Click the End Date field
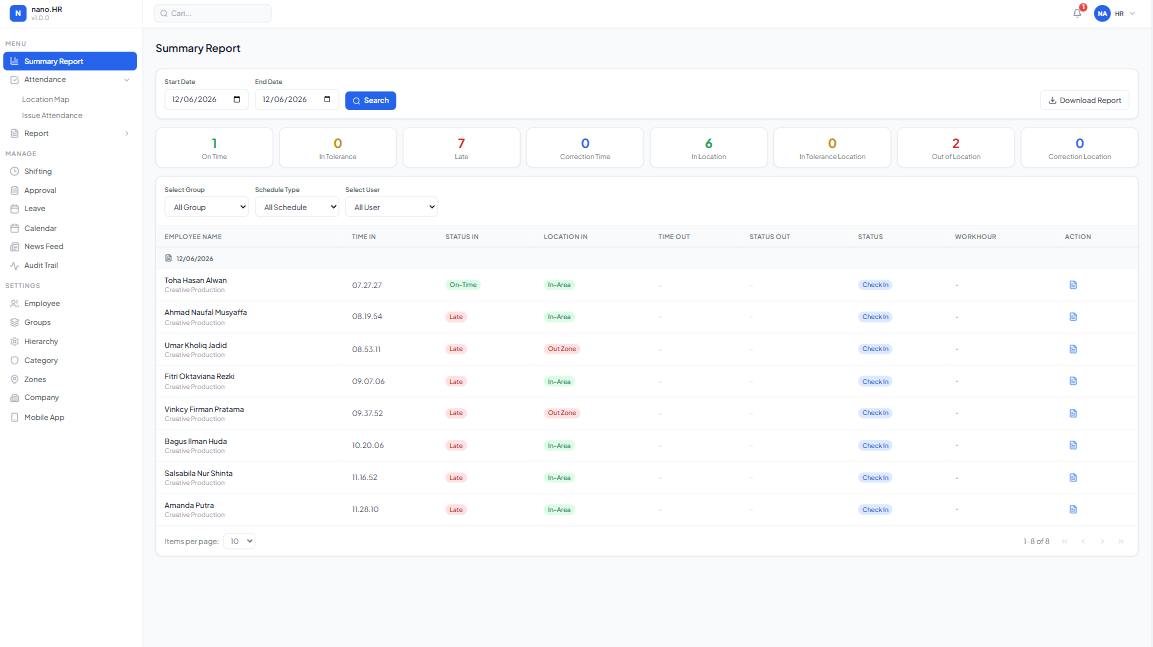This screenshot has width=1153, height=647. click(x=297, y=99)
